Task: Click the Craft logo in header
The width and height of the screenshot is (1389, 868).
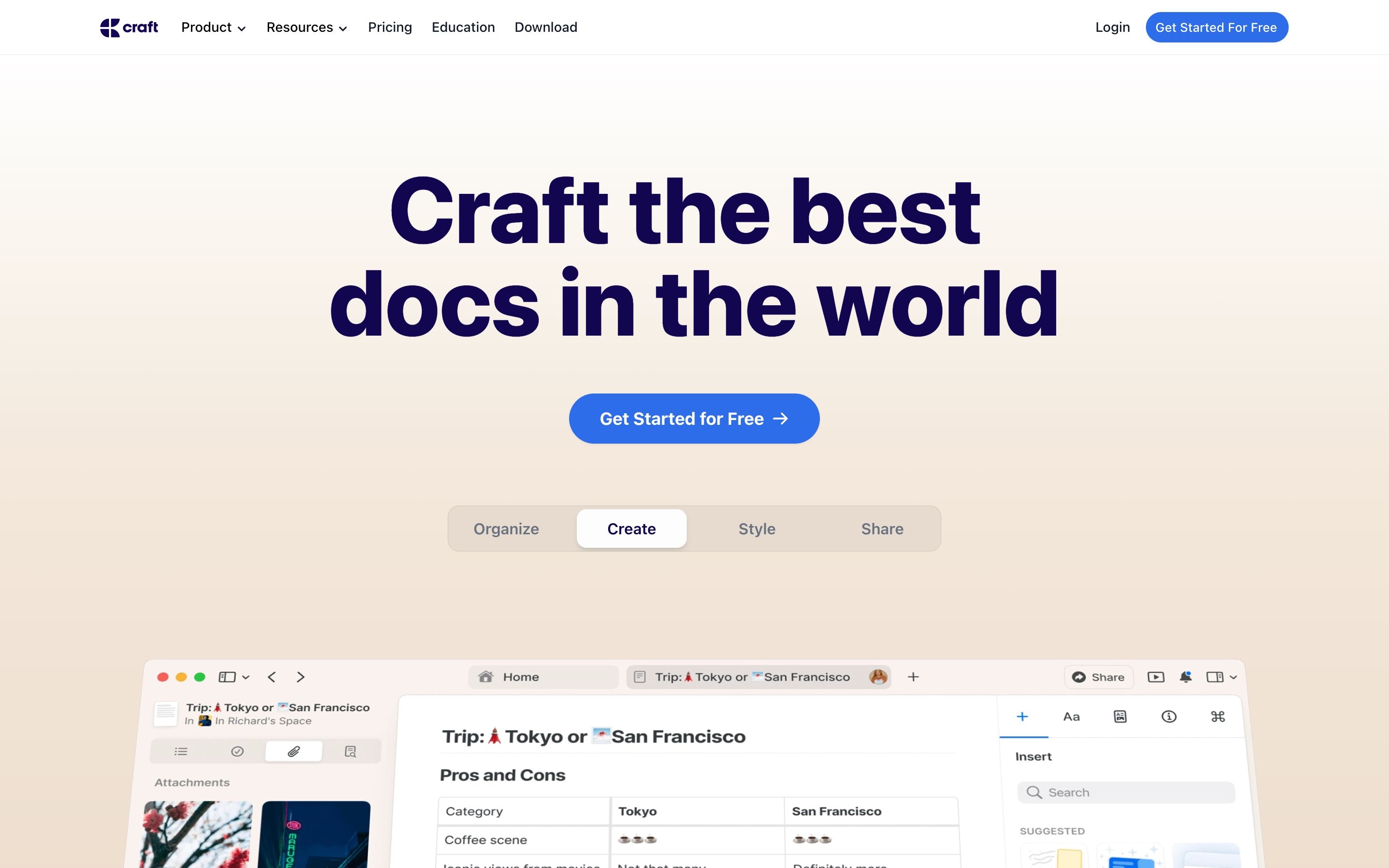Action: pyautogui.click(x=129, y=27)
